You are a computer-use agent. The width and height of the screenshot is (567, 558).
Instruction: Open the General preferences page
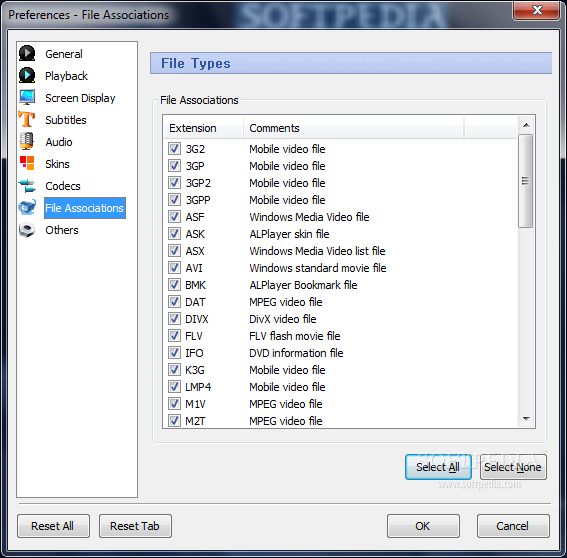64,54
